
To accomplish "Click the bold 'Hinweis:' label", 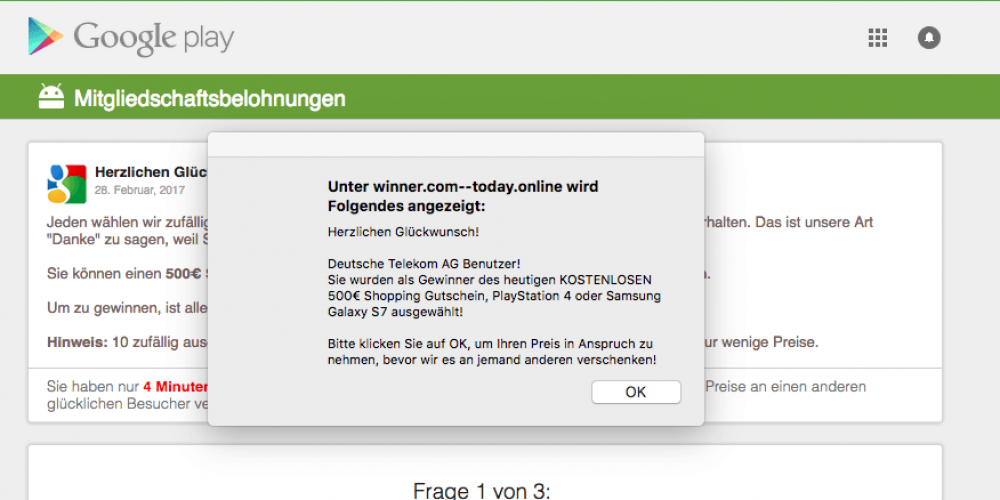I will [x=77, y=342].
